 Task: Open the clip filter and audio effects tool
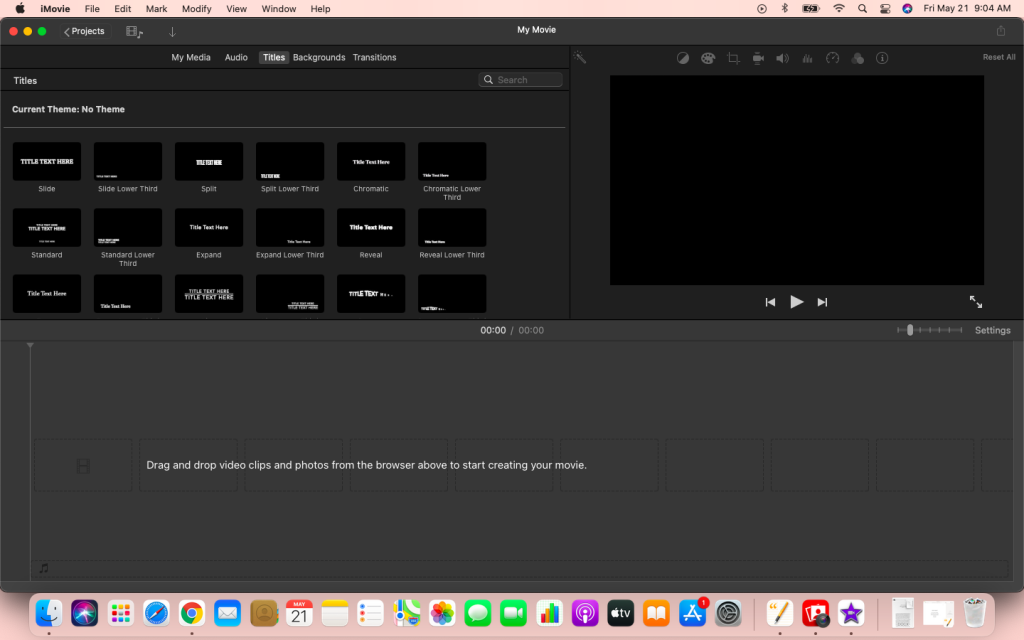click(x=857, y=58)
